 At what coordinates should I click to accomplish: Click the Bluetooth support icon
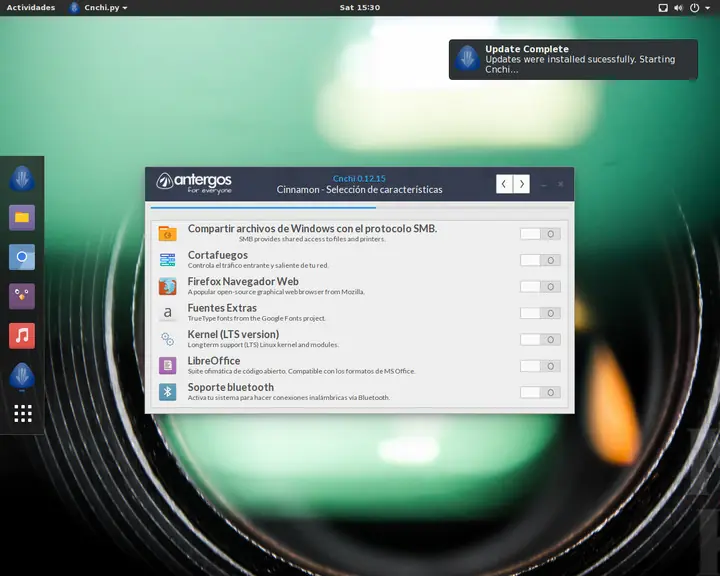click(168, 392)
